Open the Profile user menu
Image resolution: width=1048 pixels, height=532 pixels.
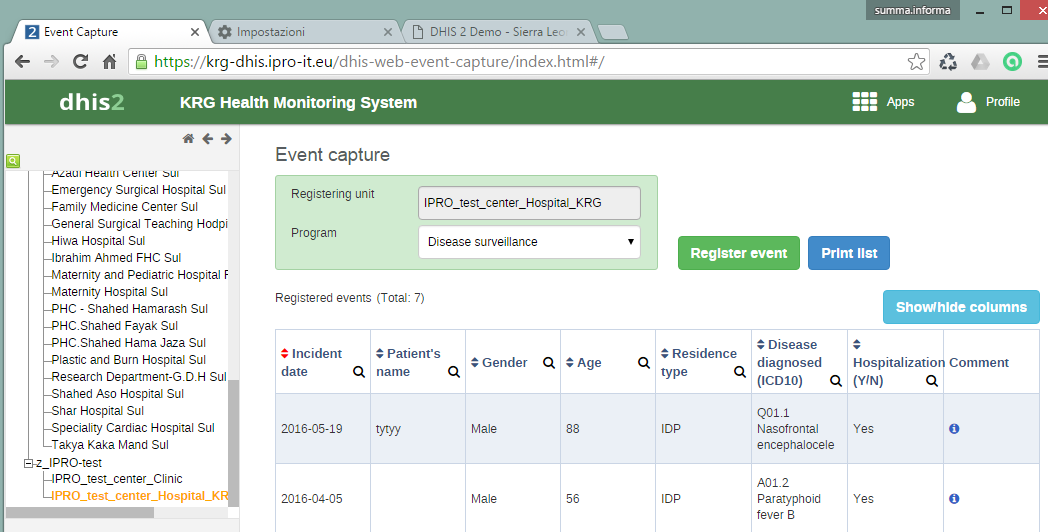988,102
